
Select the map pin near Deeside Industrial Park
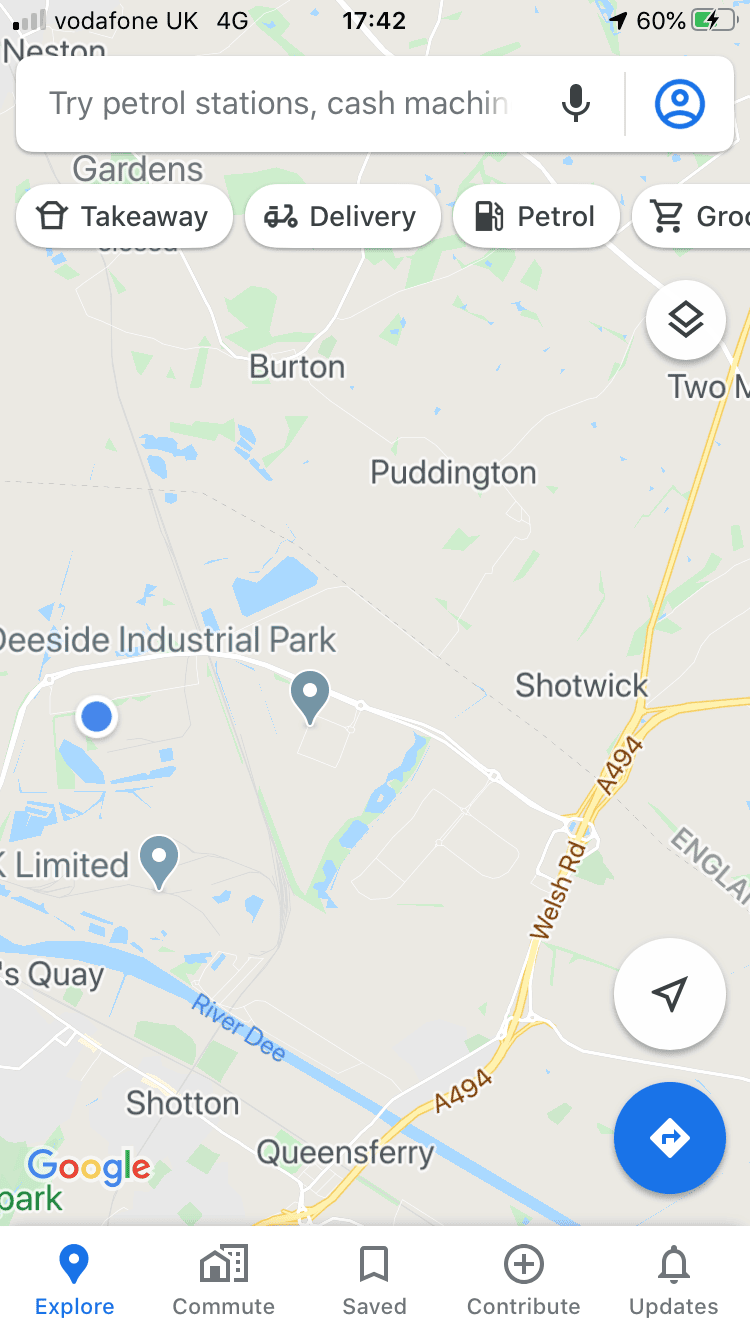(x=310, y=698)
